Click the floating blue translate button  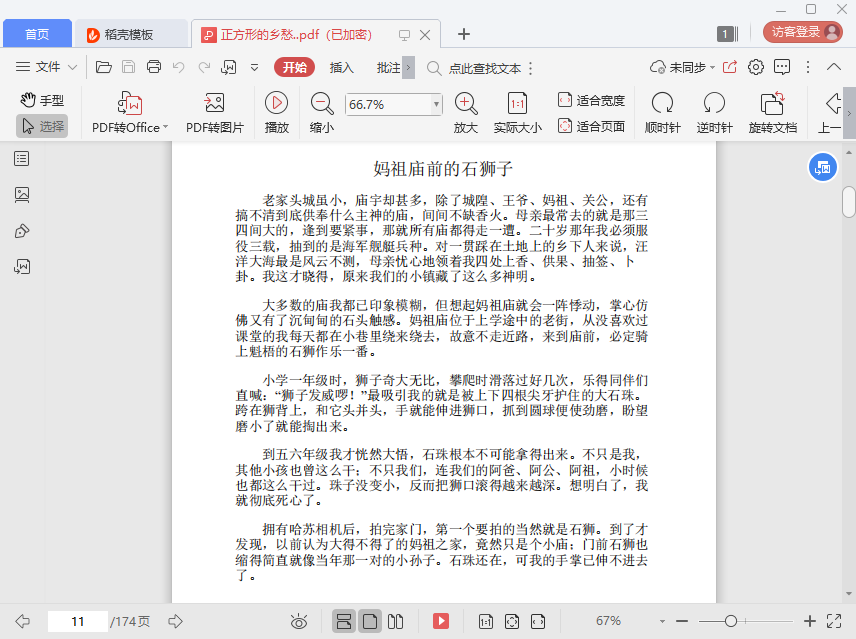[x=822, y=168]
